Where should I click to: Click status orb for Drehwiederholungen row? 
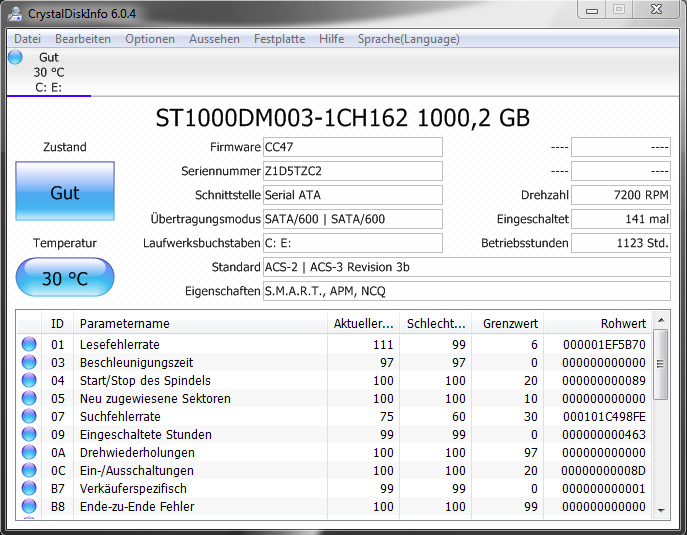[29, 452]
